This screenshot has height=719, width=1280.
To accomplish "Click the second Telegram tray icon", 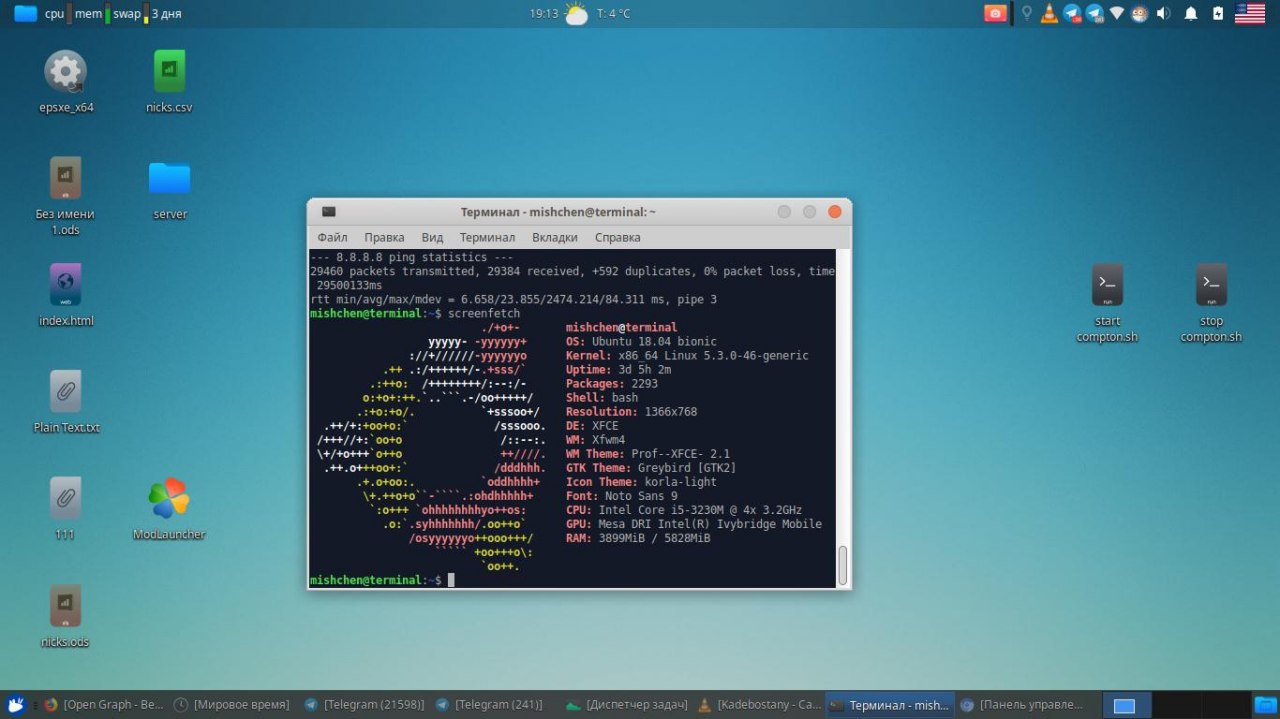I will tap(1095, 13).
